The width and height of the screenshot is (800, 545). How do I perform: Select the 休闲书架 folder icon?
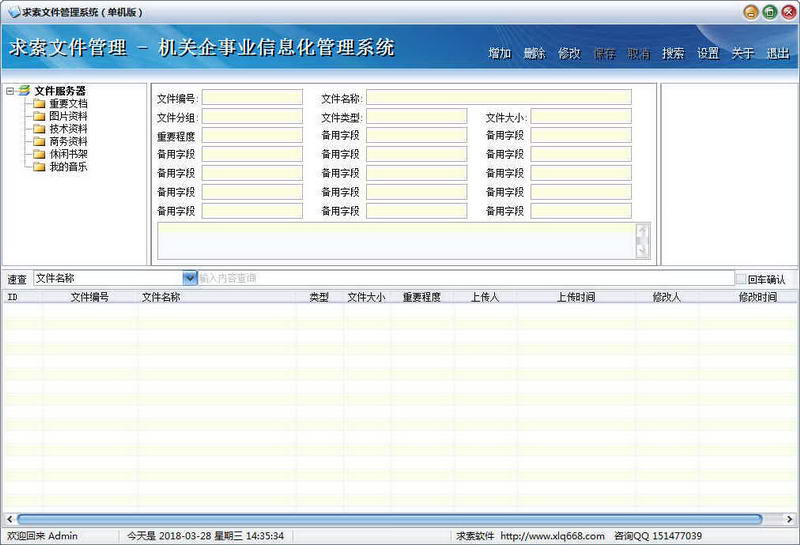click(x=39, y=154)
